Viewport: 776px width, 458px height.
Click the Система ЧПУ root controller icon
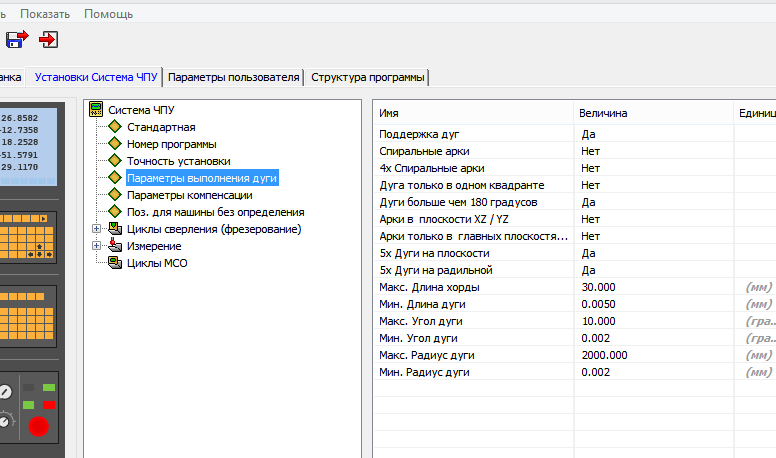pyautogui.click(x=97, y=110)
